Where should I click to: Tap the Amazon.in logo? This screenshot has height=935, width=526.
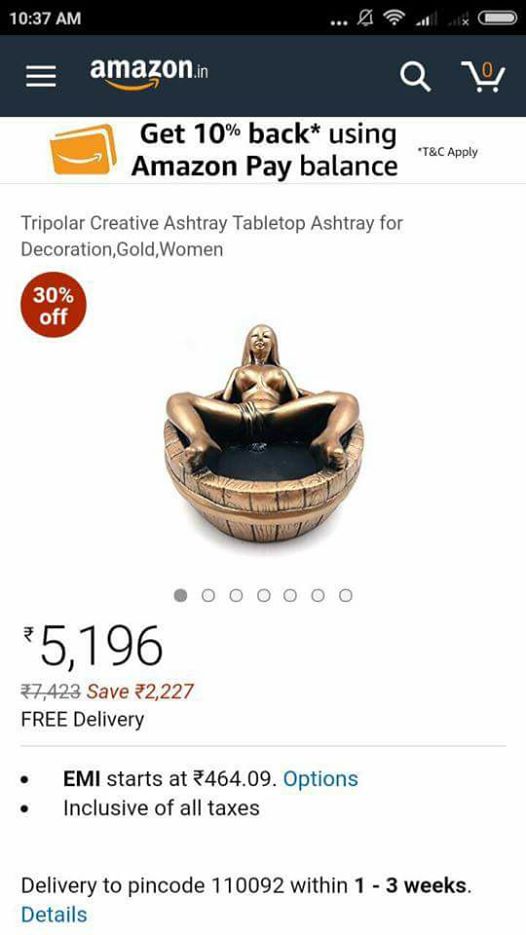pos(149,74)
